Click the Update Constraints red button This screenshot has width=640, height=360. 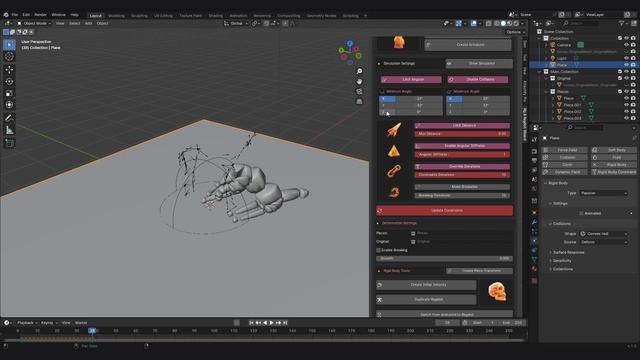coord(444,211)
